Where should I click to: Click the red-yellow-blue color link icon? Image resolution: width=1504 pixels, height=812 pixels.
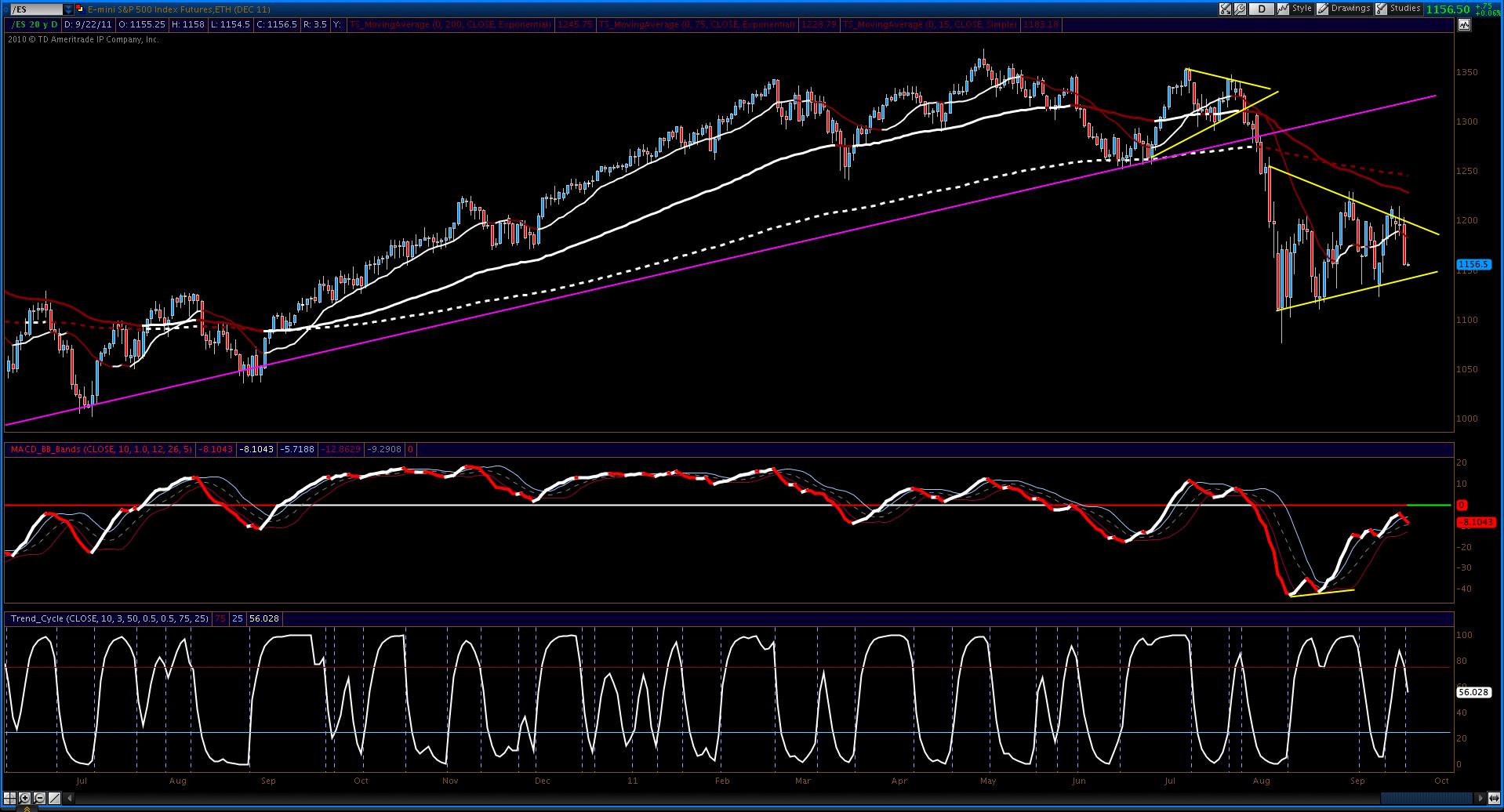pos(81,9)
